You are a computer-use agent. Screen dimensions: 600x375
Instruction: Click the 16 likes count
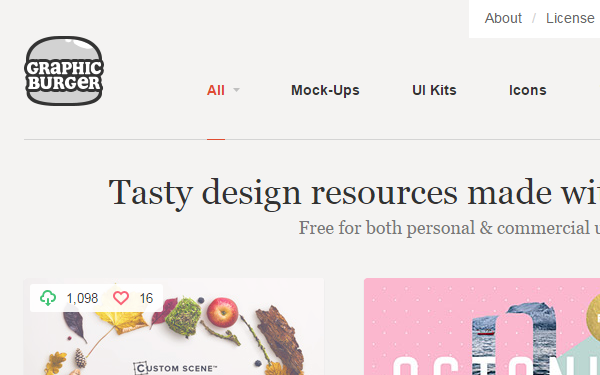(147, 298)
